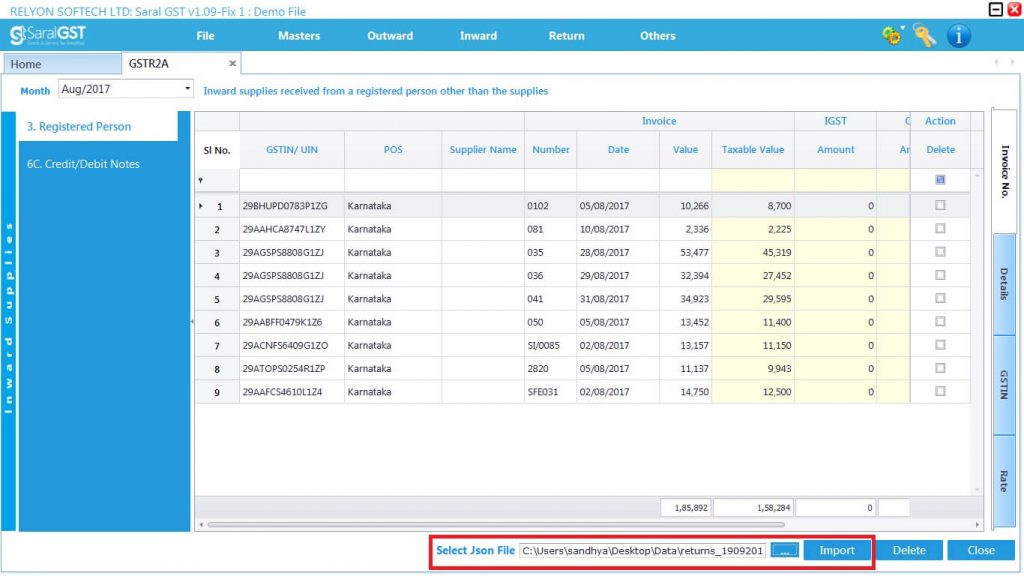Click tab scroll right arrow near window edge
This screenshot has width=1024, height=576.
click(x=1012, y=62)
